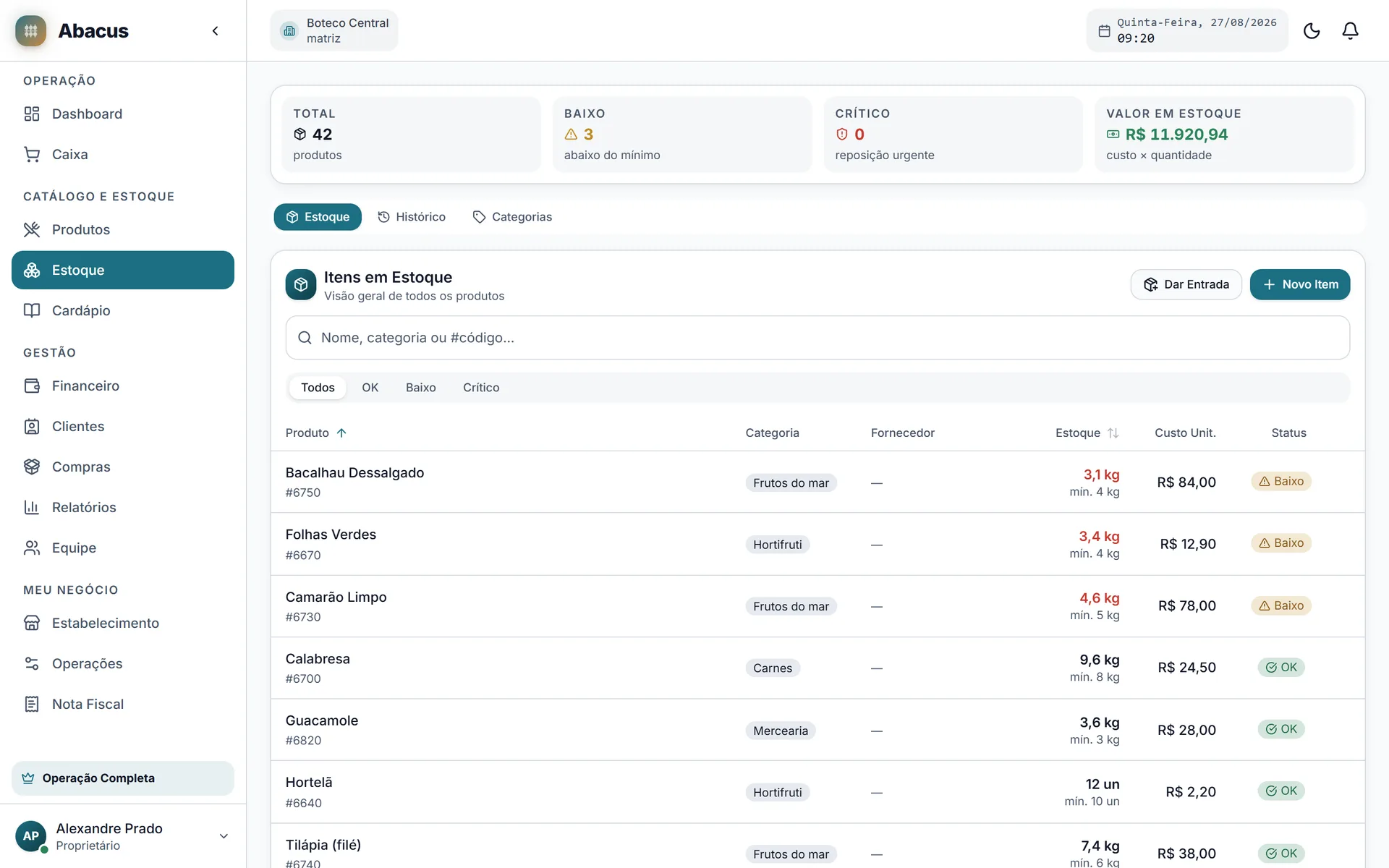Image resolution: width=1389 pixels, height=868 pixels.
Task: Open the Caixa page
Action: [x=123, y=154]
